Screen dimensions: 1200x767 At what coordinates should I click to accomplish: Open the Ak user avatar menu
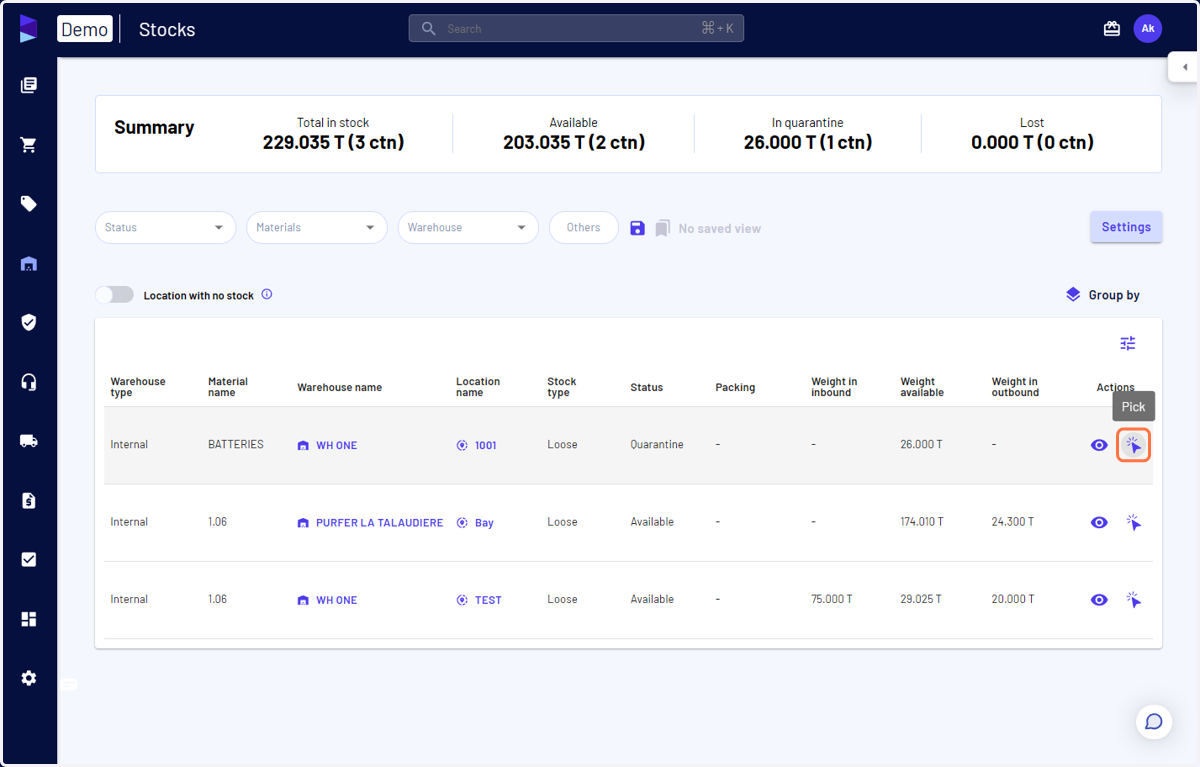pyautogui.click(x=1148, y=29)
